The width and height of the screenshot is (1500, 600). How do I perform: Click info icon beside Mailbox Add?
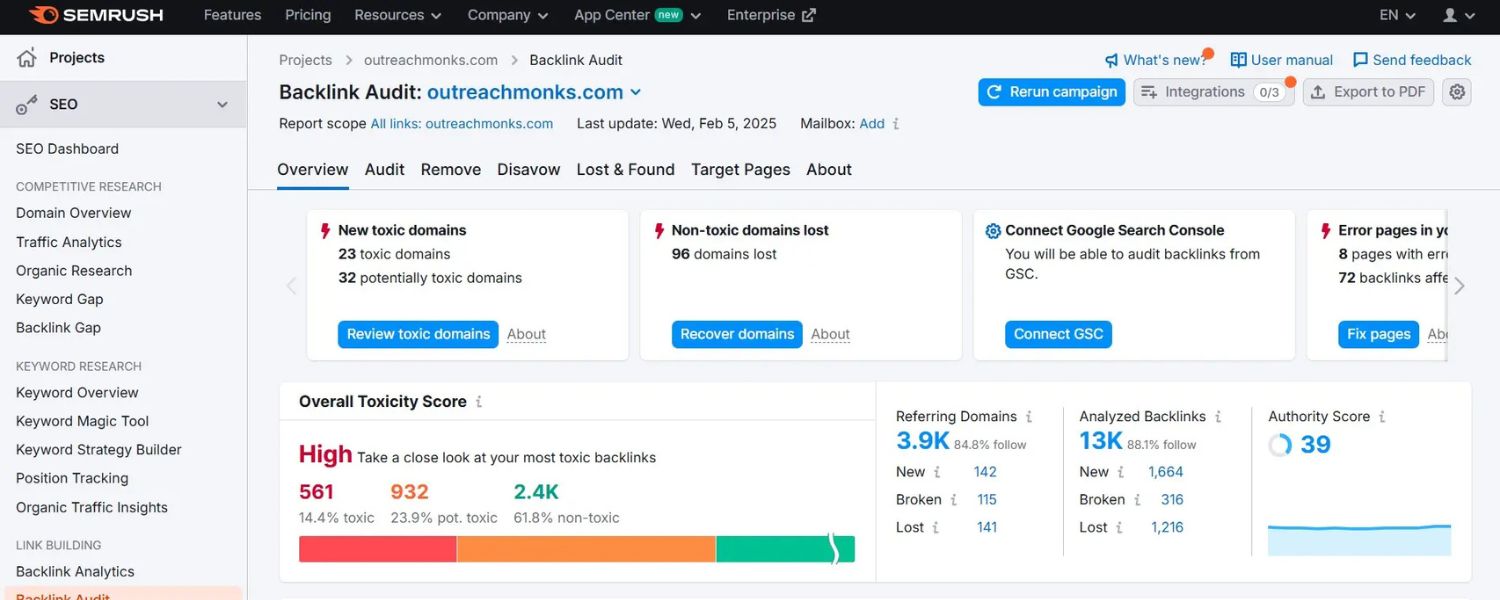[x=896, y=124]
